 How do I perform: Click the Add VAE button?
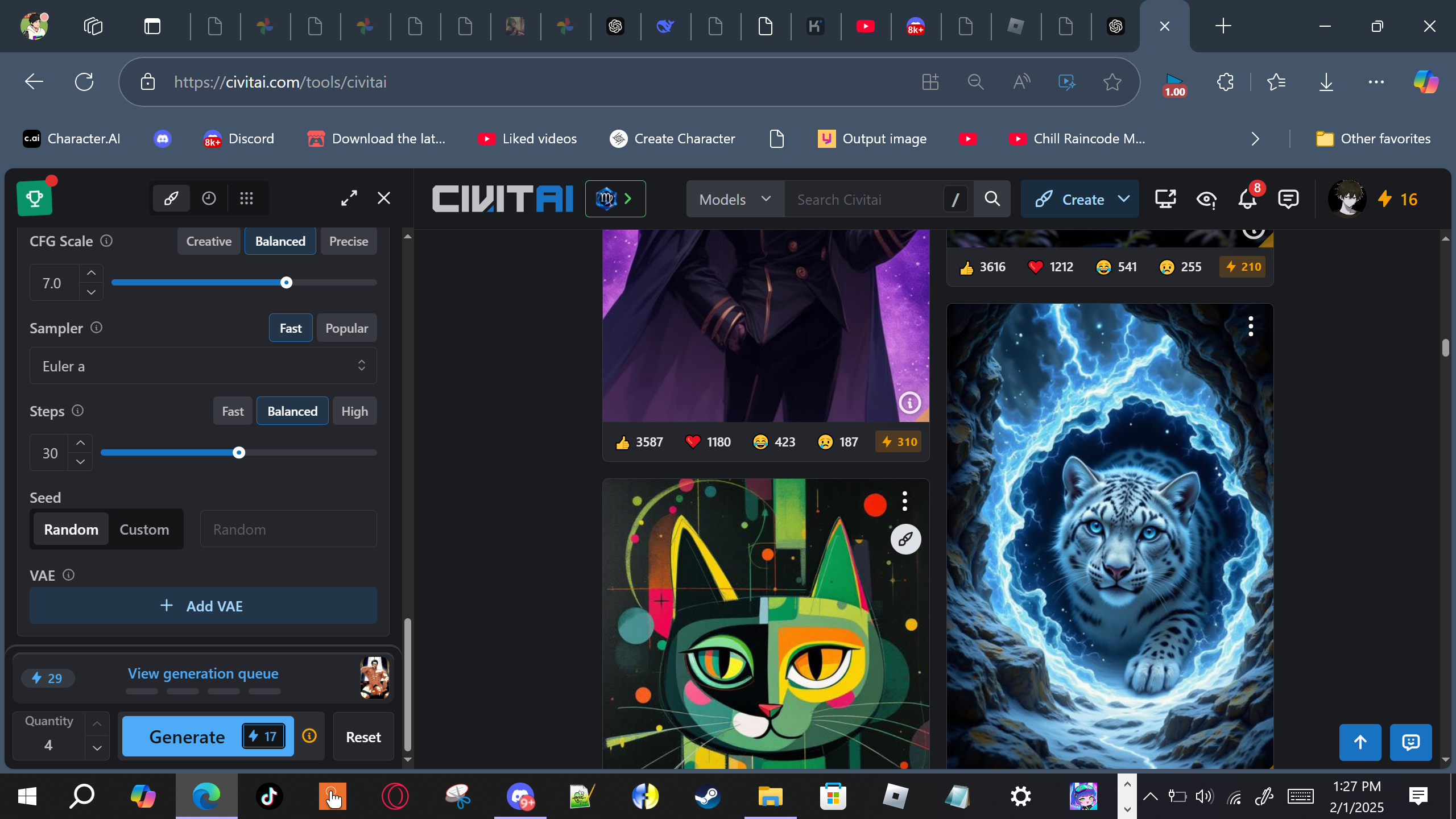click(203, 606)
